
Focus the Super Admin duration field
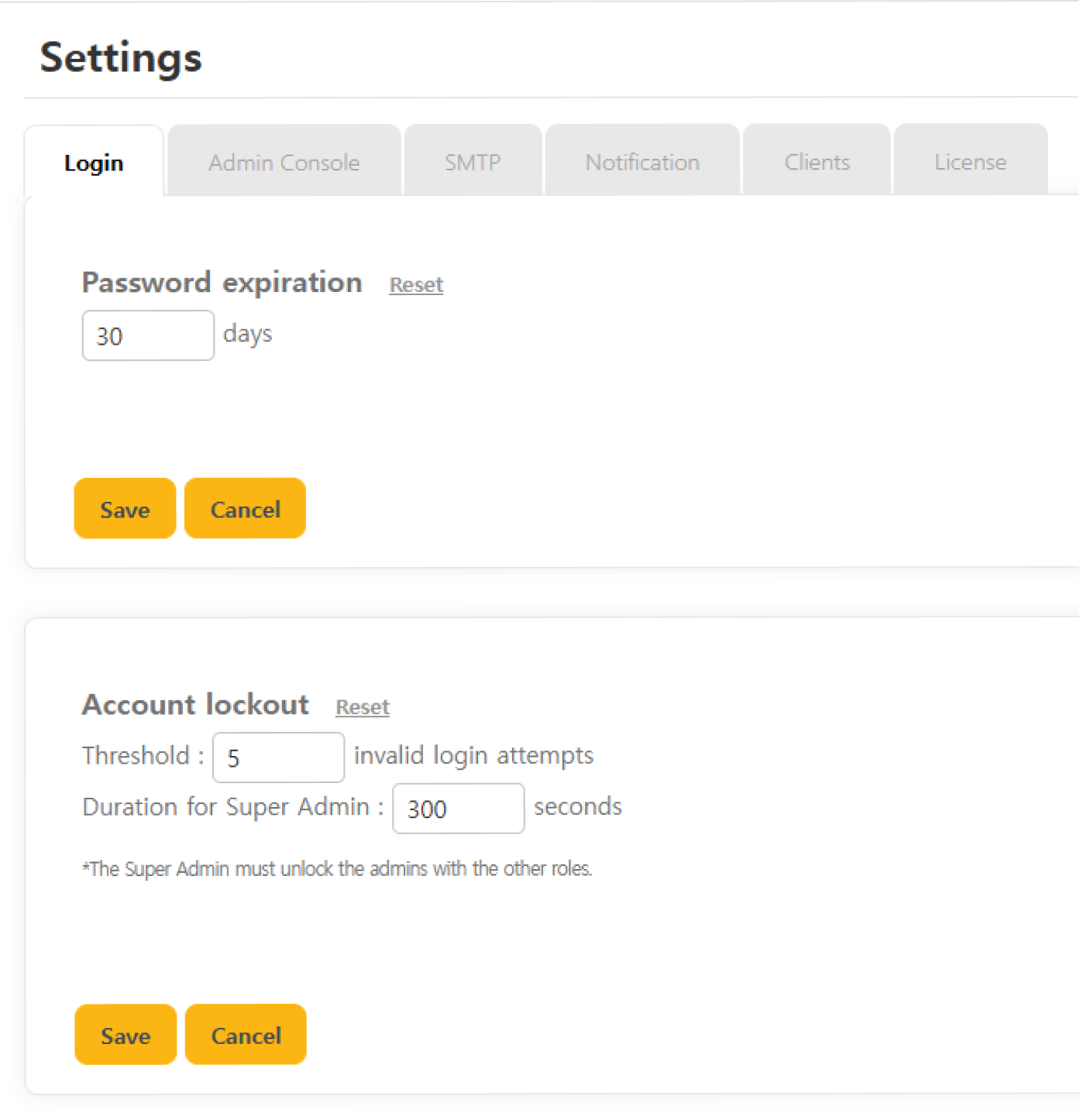(x=458, y=809)
